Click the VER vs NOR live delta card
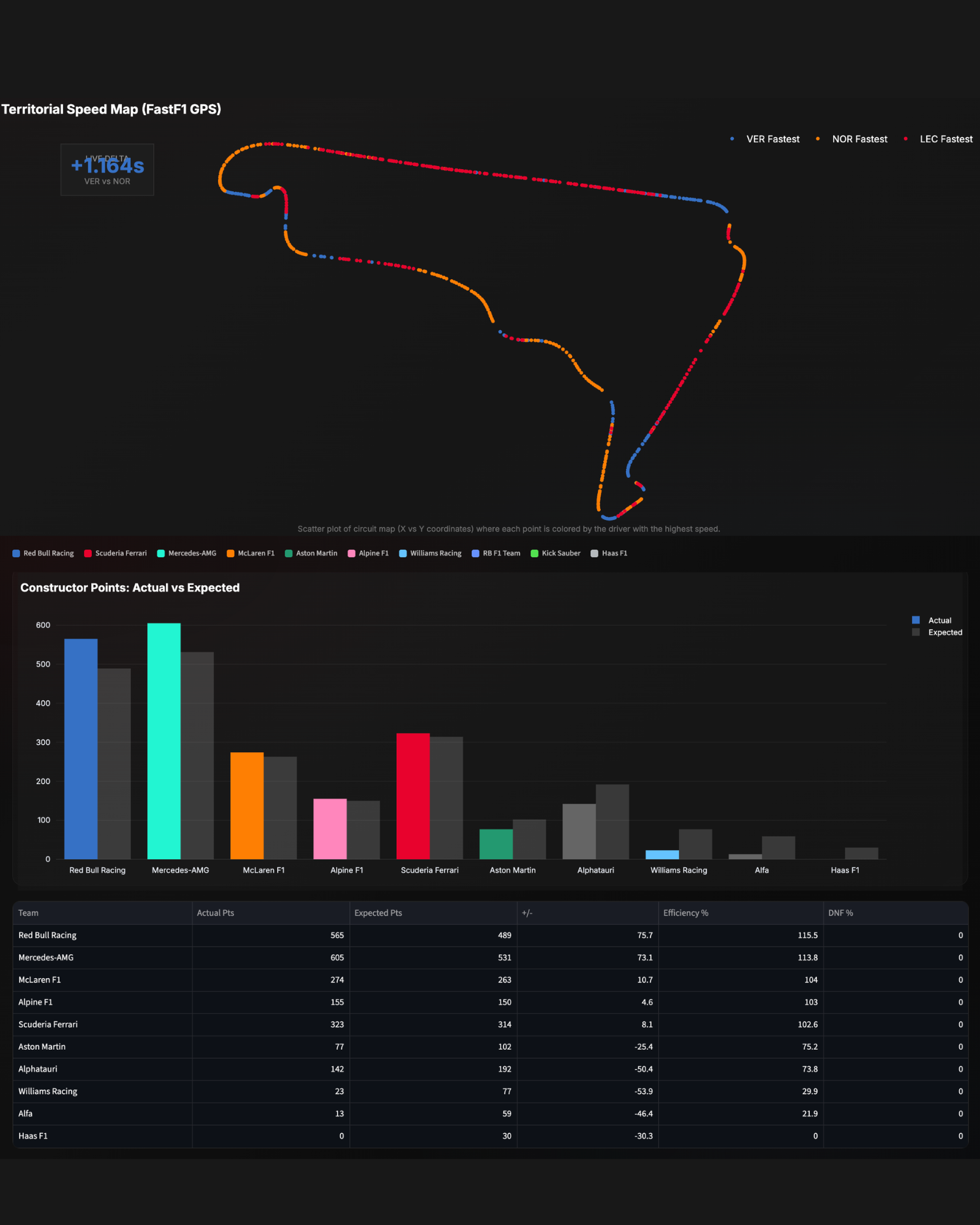The width and height of the screenshot is (980, 1225). (x=107, y=170)
